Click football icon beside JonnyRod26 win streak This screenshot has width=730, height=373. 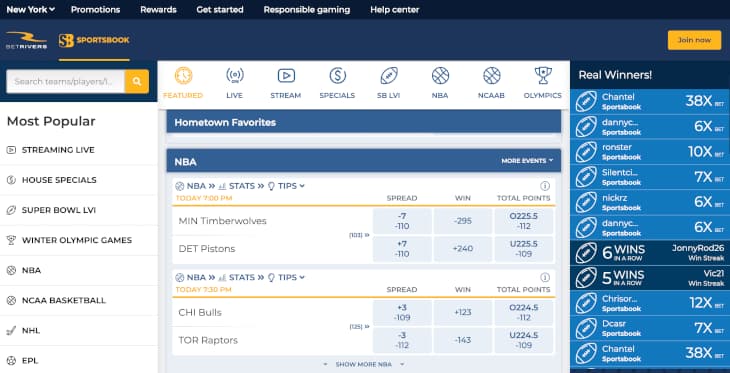pyautogui.click(x=586, y=253)
